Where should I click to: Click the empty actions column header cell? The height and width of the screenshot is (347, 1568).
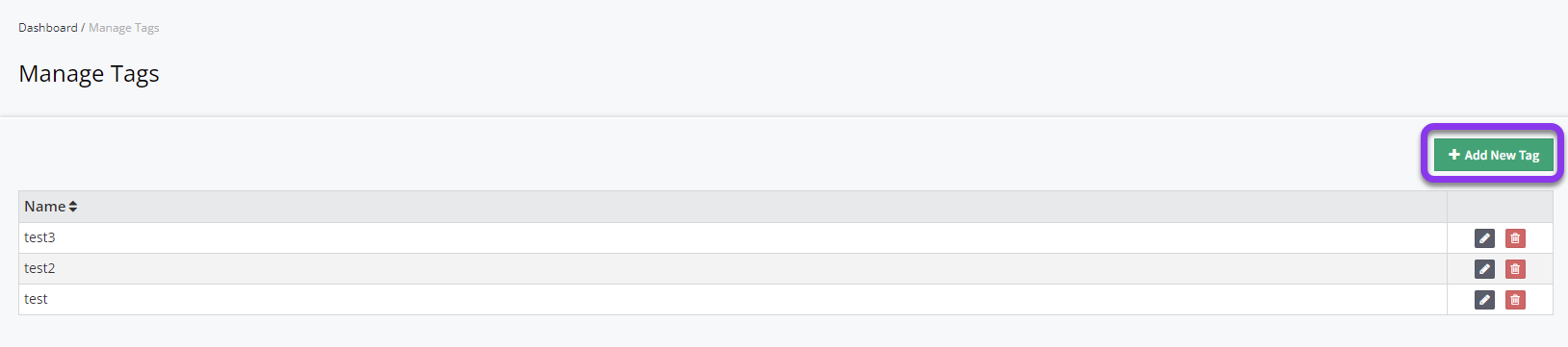coord(1500,207)
